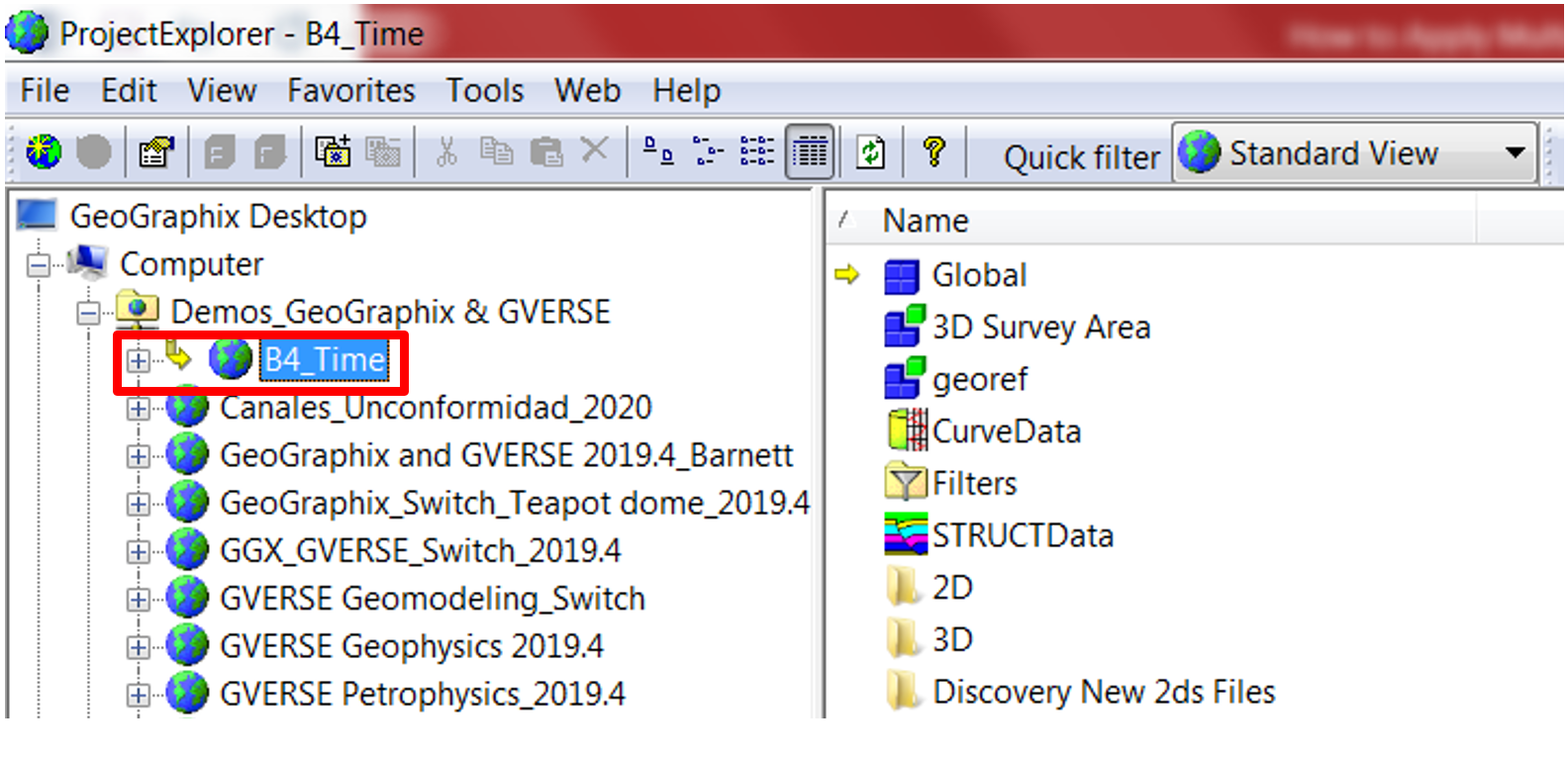Open the Favorites menu
This screenshot has height=759, width=1568.
(351, 91)
